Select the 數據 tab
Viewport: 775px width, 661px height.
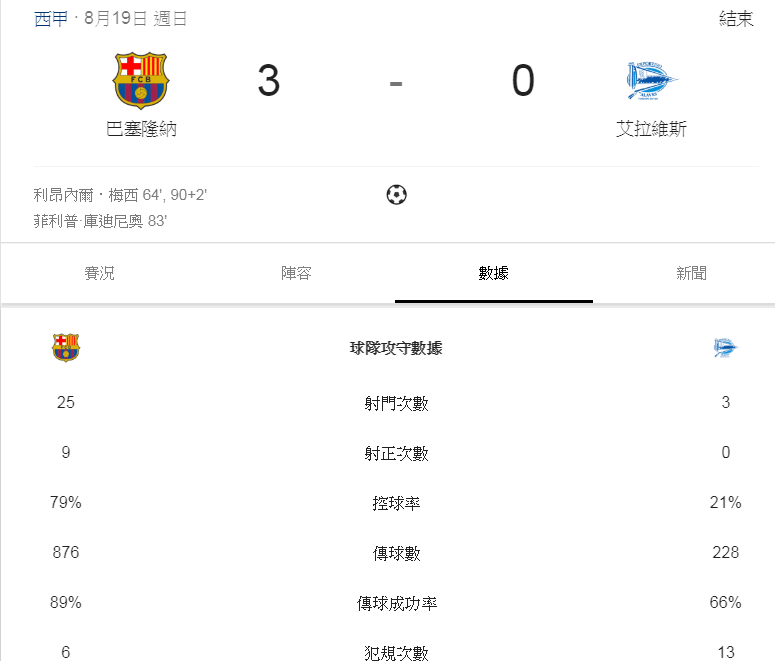point(494,273)
